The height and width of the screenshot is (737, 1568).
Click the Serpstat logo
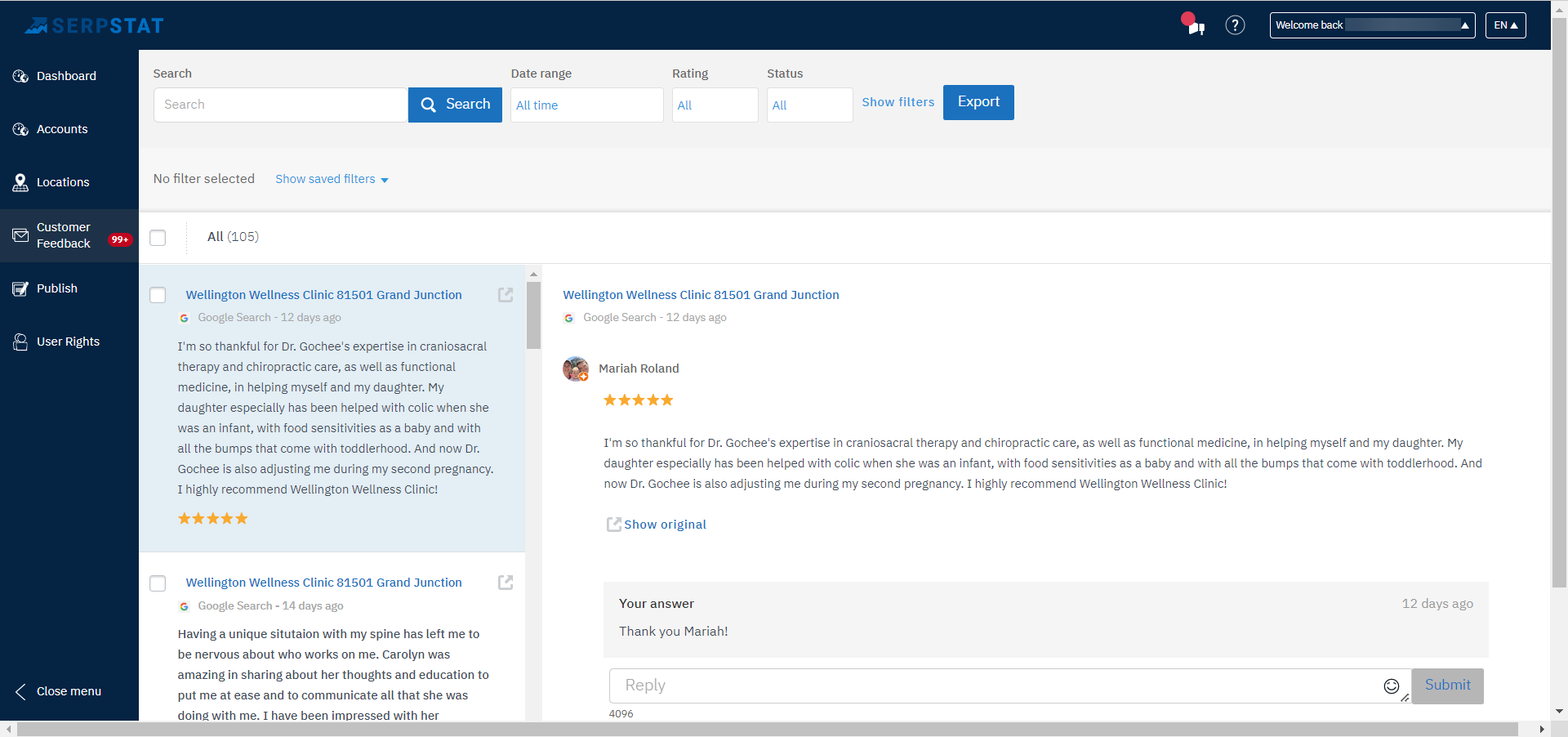(x=94, y=25)
